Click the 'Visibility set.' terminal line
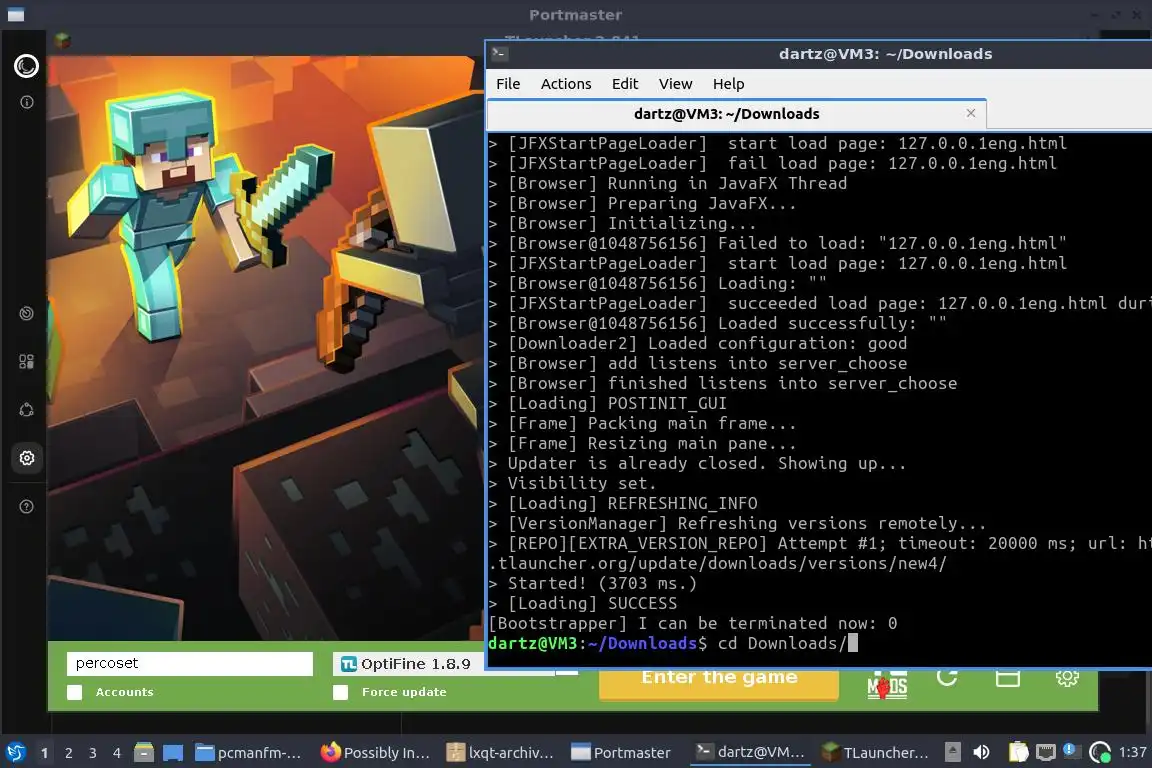Image resolution: width=1152 pixels, height=768 pixels. point(572,484)
